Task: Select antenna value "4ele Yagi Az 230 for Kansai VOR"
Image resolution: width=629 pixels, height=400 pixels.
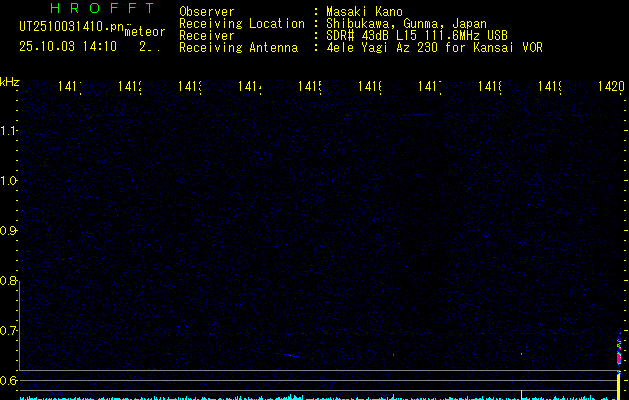Action: 434,48
